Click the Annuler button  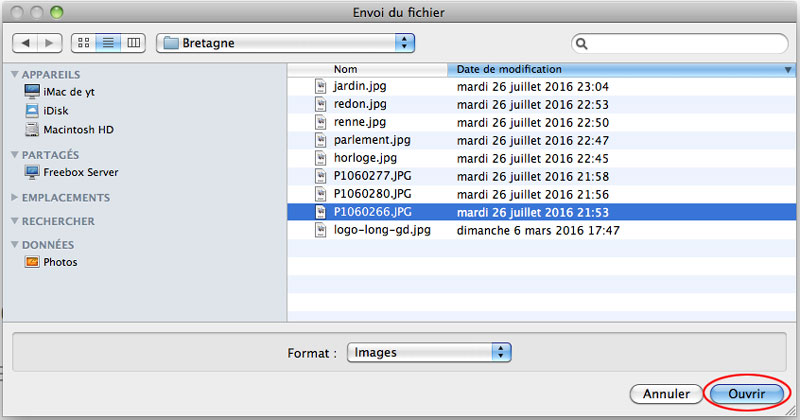pos(665,394)
